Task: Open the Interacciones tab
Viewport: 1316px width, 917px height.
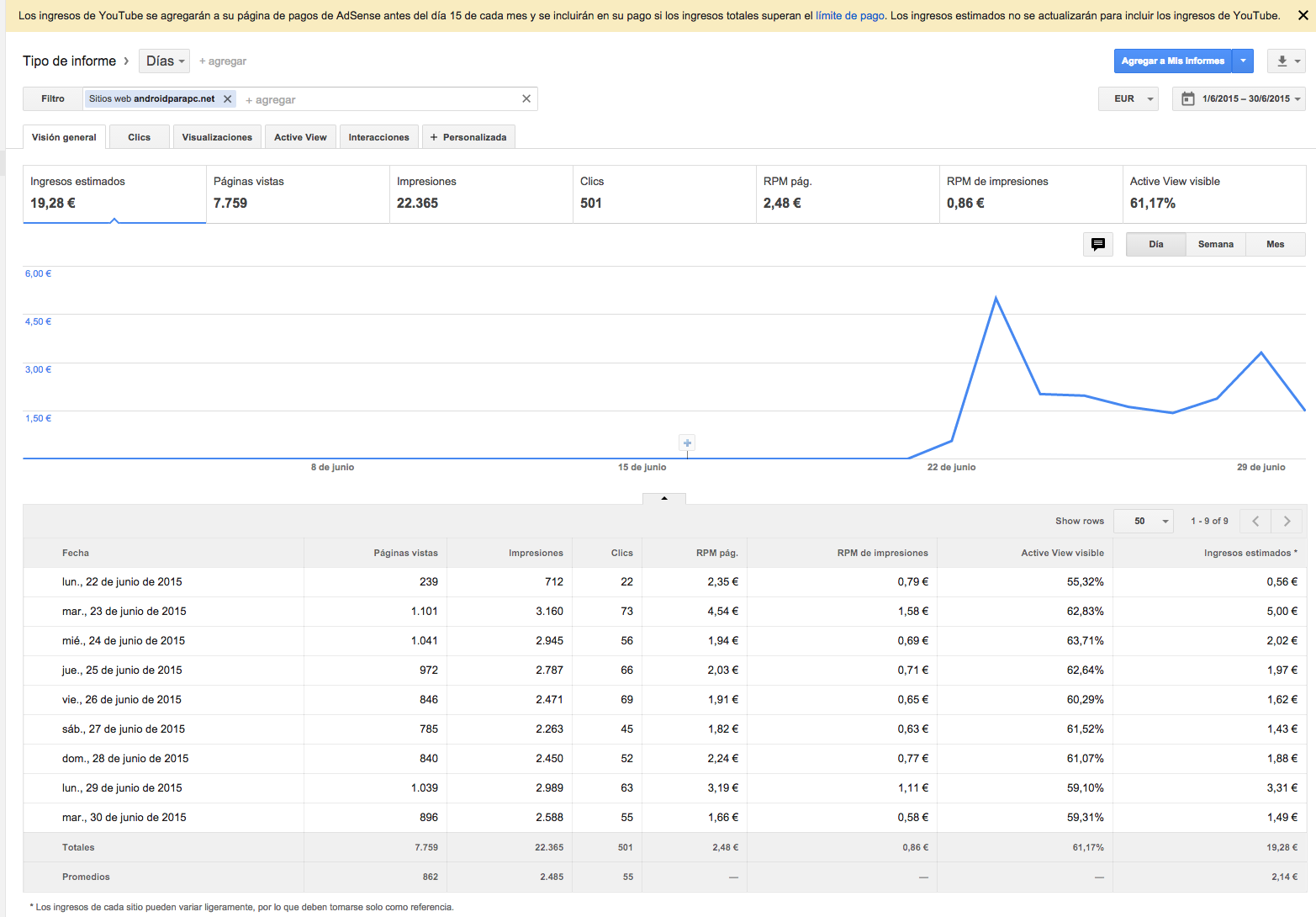Action: [x=379, y=137]
